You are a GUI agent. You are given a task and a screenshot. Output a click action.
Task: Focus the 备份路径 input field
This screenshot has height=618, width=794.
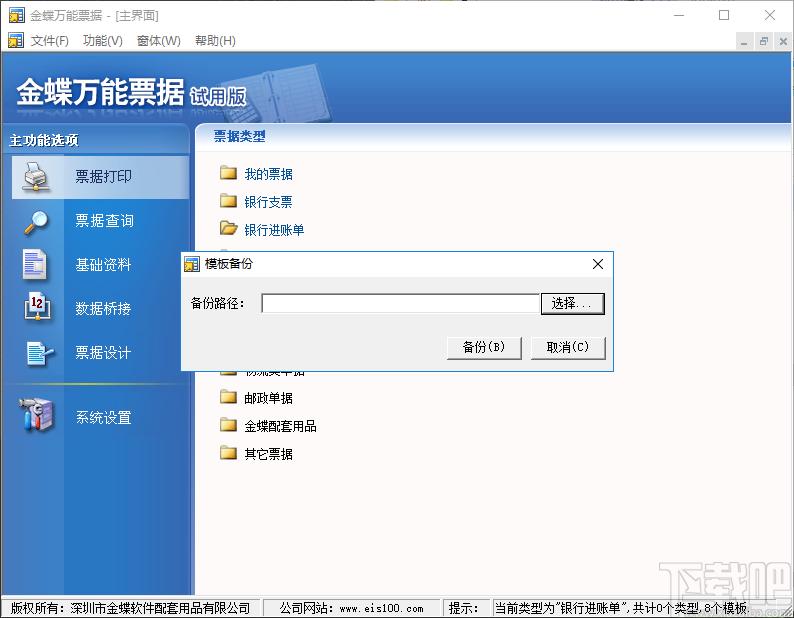[x=401, y=303]
